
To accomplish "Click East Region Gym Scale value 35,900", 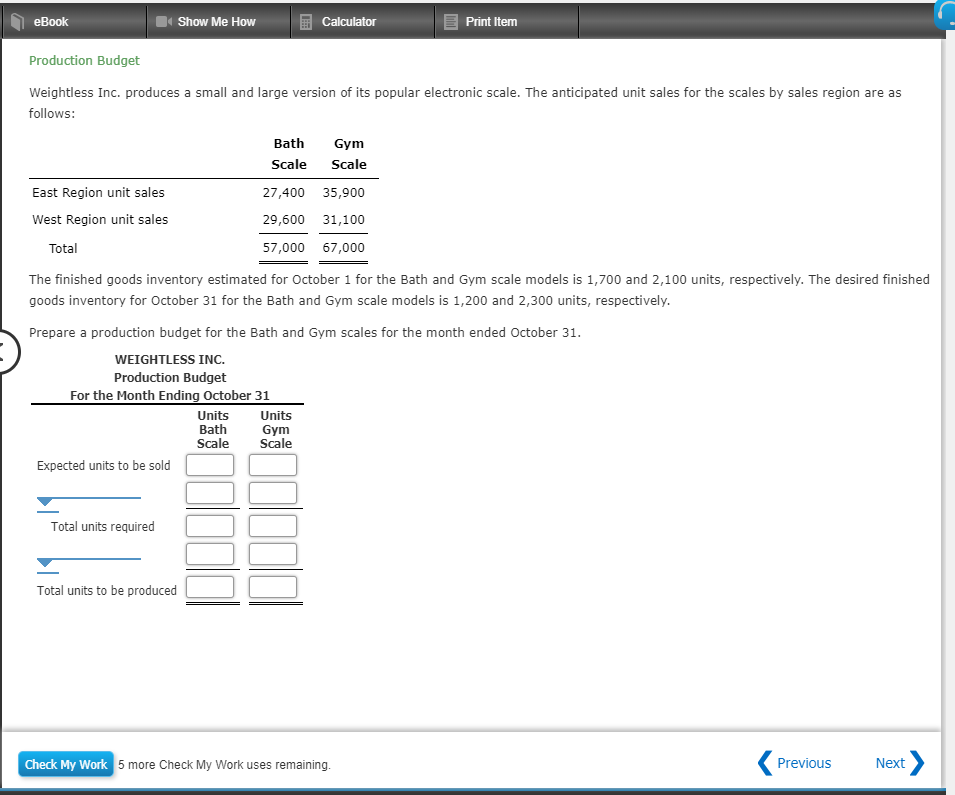I will 344,193.
